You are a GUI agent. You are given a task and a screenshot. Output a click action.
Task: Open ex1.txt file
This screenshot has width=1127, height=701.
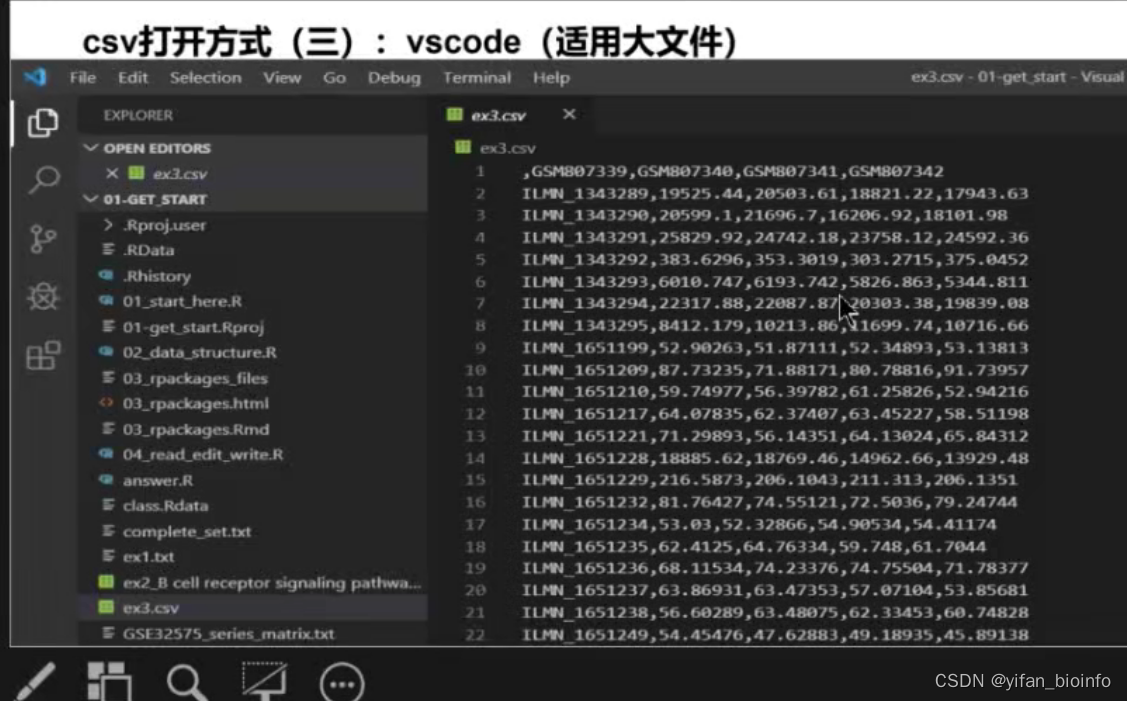148,556
